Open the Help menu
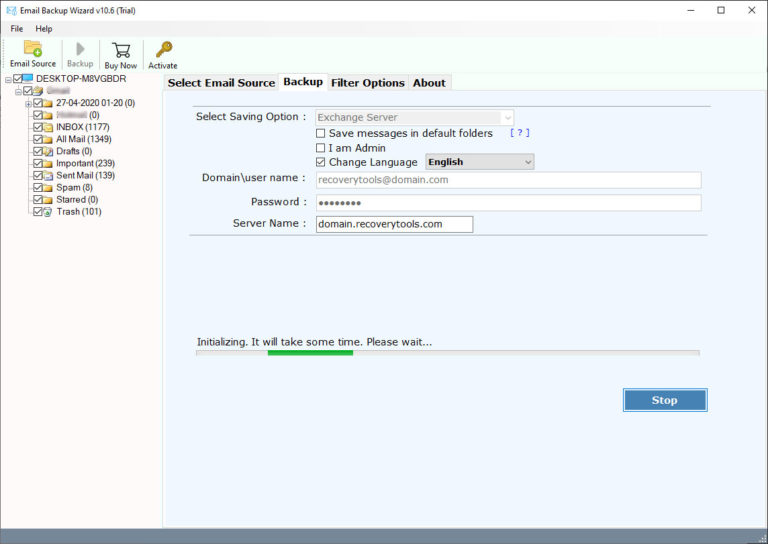The height and width of the screenshot is (544, 768). pyautogui.click(x=44, y=29)
